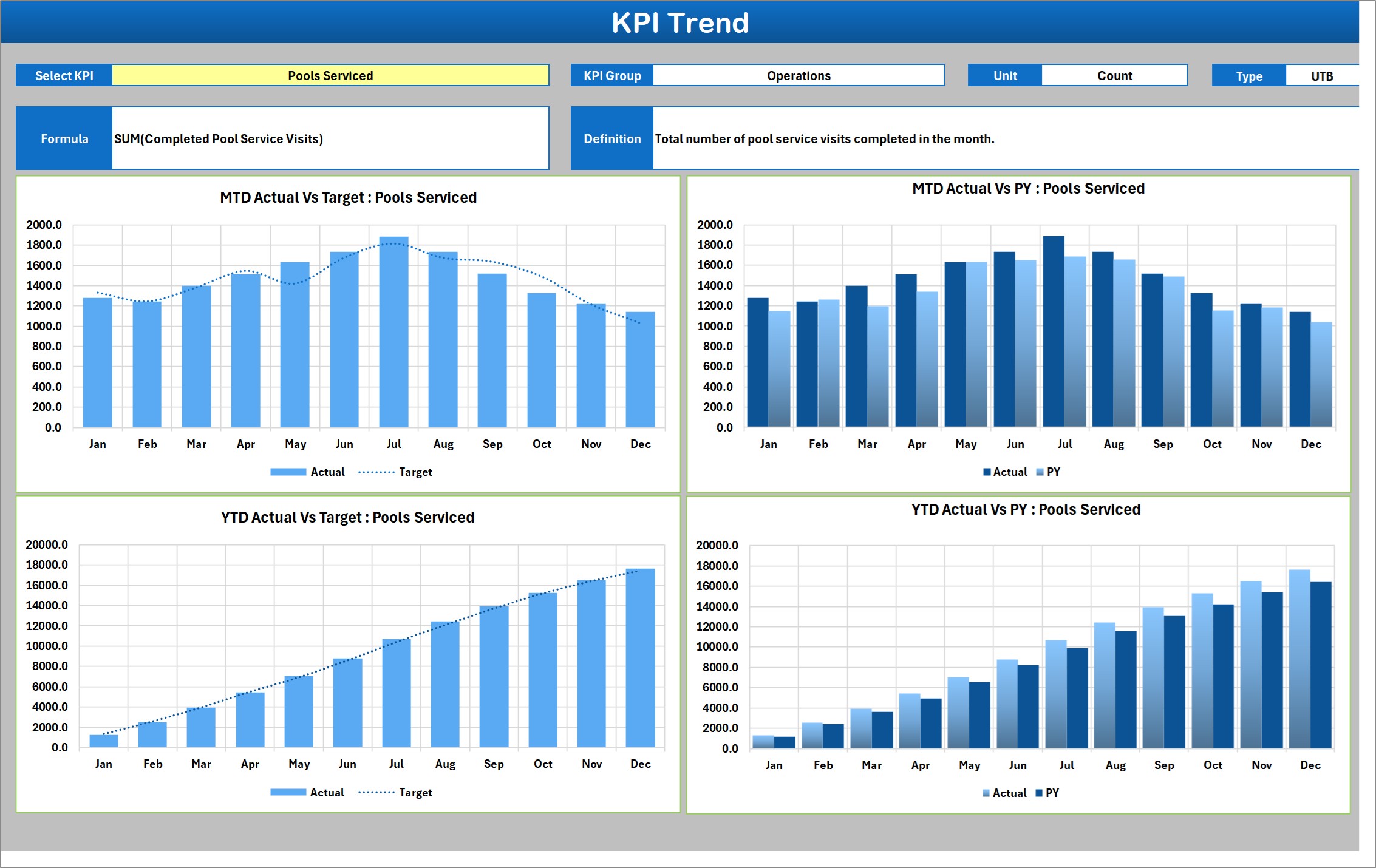Click the 1000.0 axis label in MTD PY chart
This screenshot has height=868, width=1376.
pyautogui.click(x=715, y=326)
